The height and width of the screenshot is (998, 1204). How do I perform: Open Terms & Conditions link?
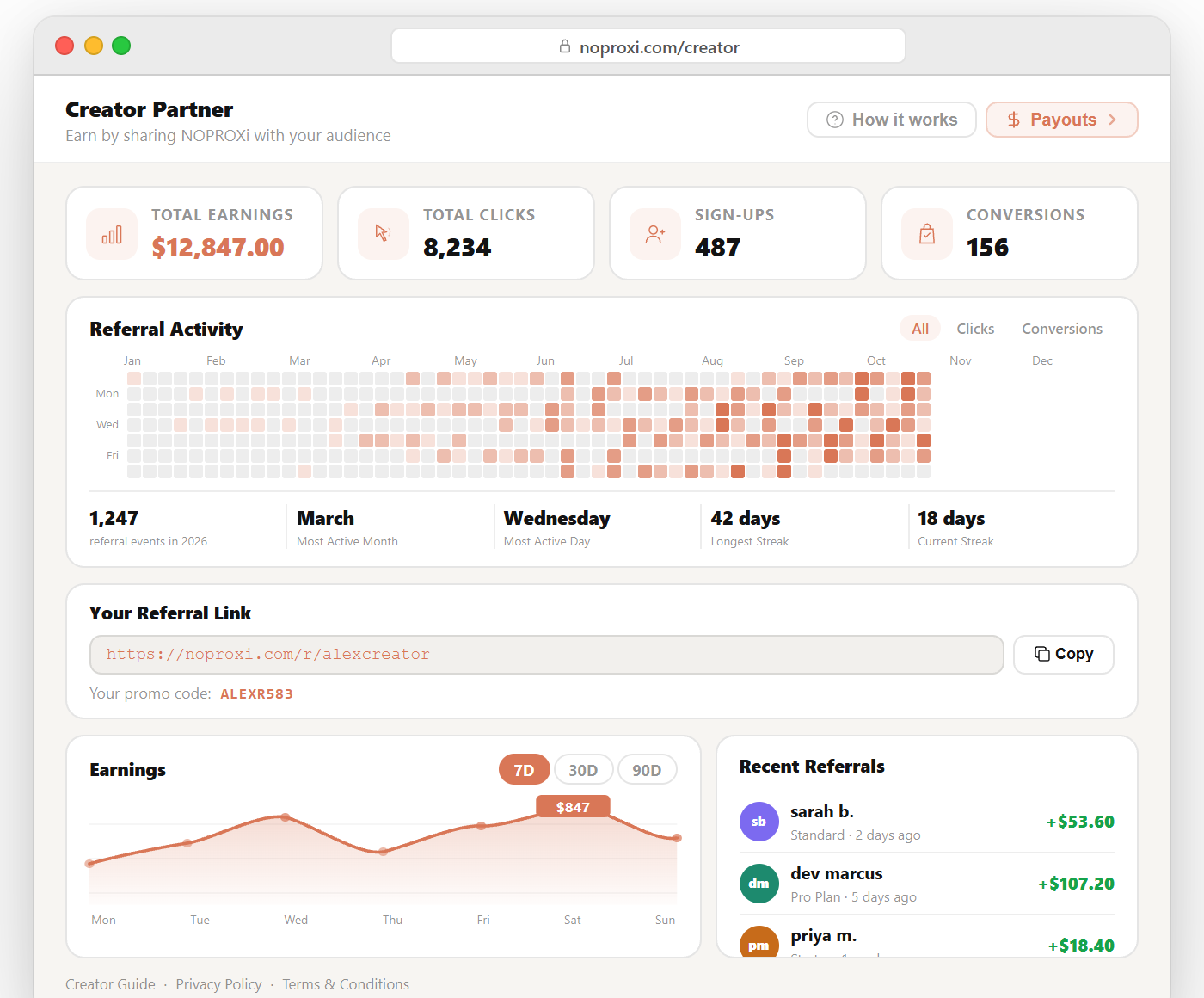346,984
